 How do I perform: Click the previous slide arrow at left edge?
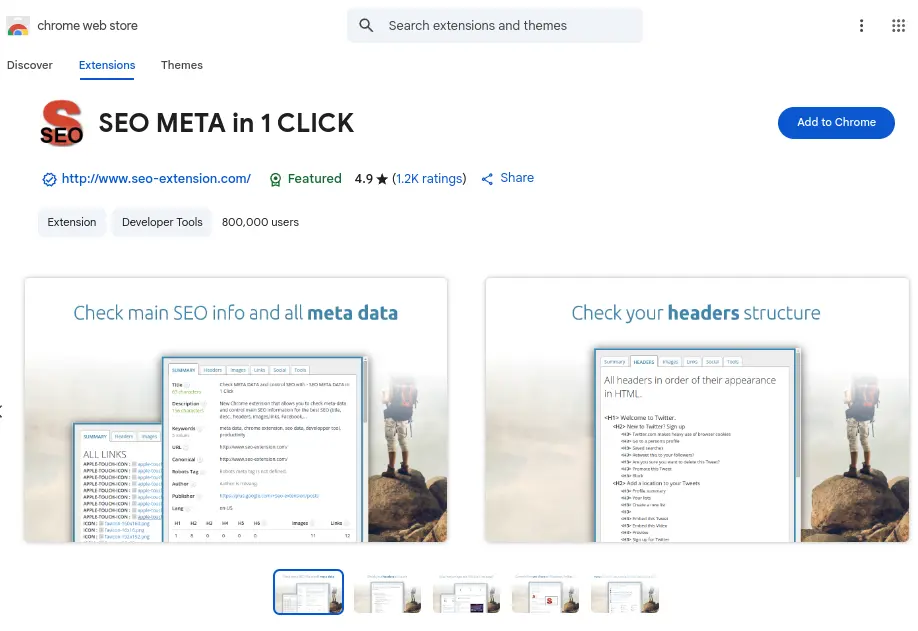pyautogui.click(x=2, y=411)
